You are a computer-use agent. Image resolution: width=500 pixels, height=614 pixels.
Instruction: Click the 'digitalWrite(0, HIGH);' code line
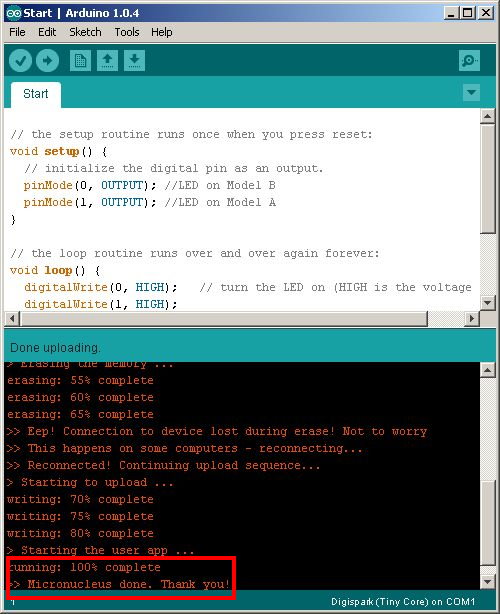101,287
